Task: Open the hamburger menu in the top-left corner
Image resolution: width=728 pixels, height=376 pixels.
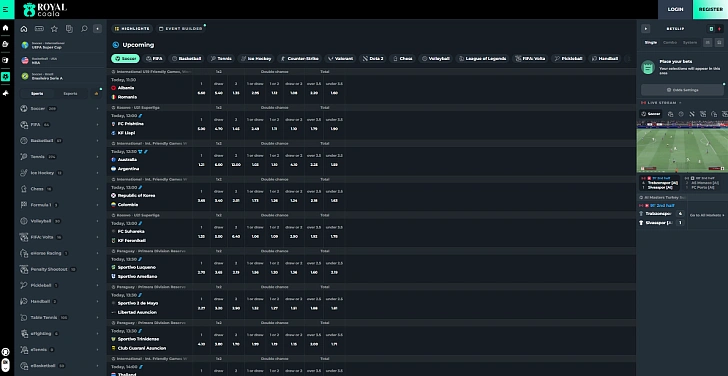Action: pos(6,9)
